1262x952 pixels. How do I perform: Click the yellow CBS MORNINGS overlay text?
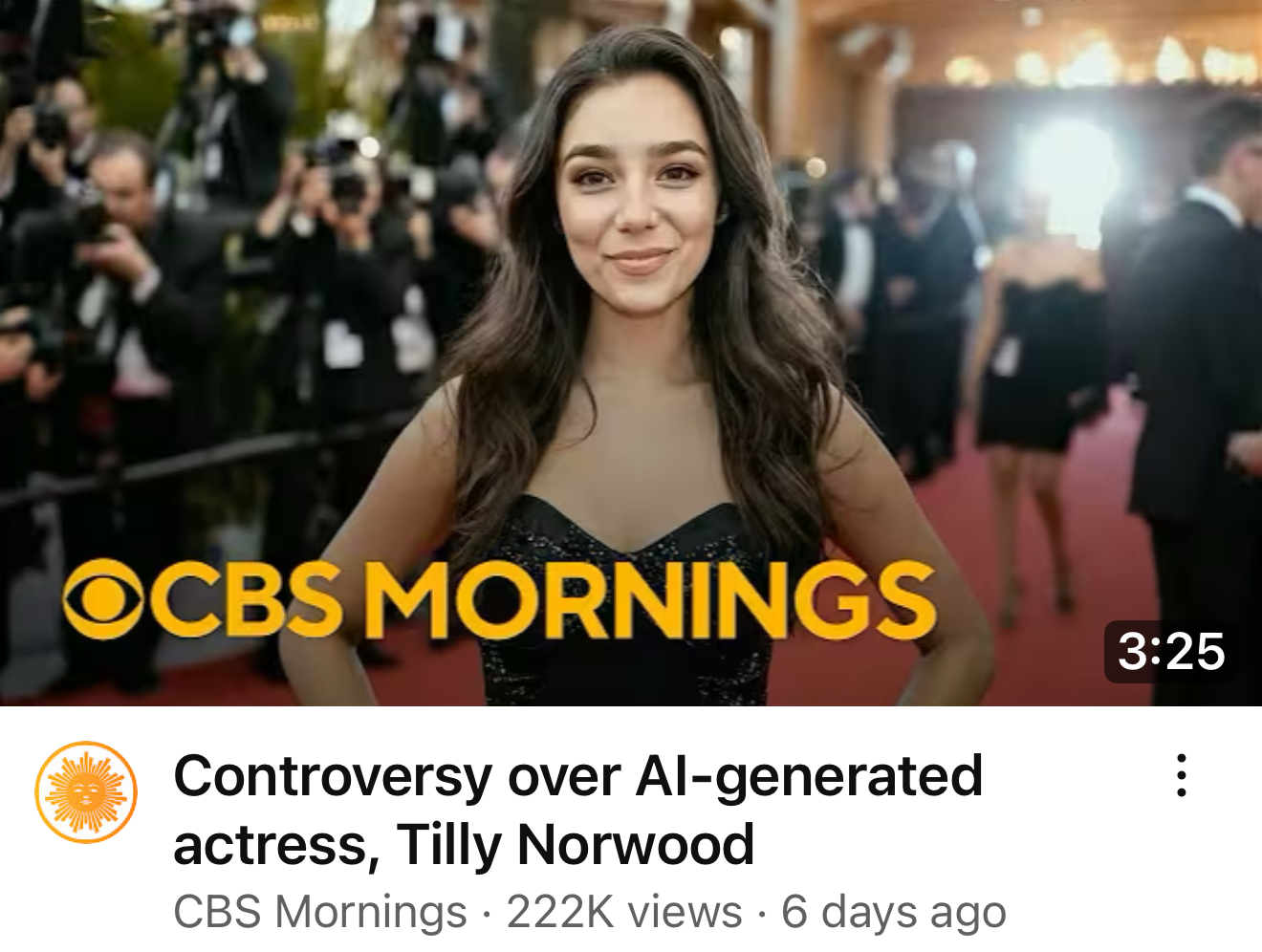click(499, 598)
